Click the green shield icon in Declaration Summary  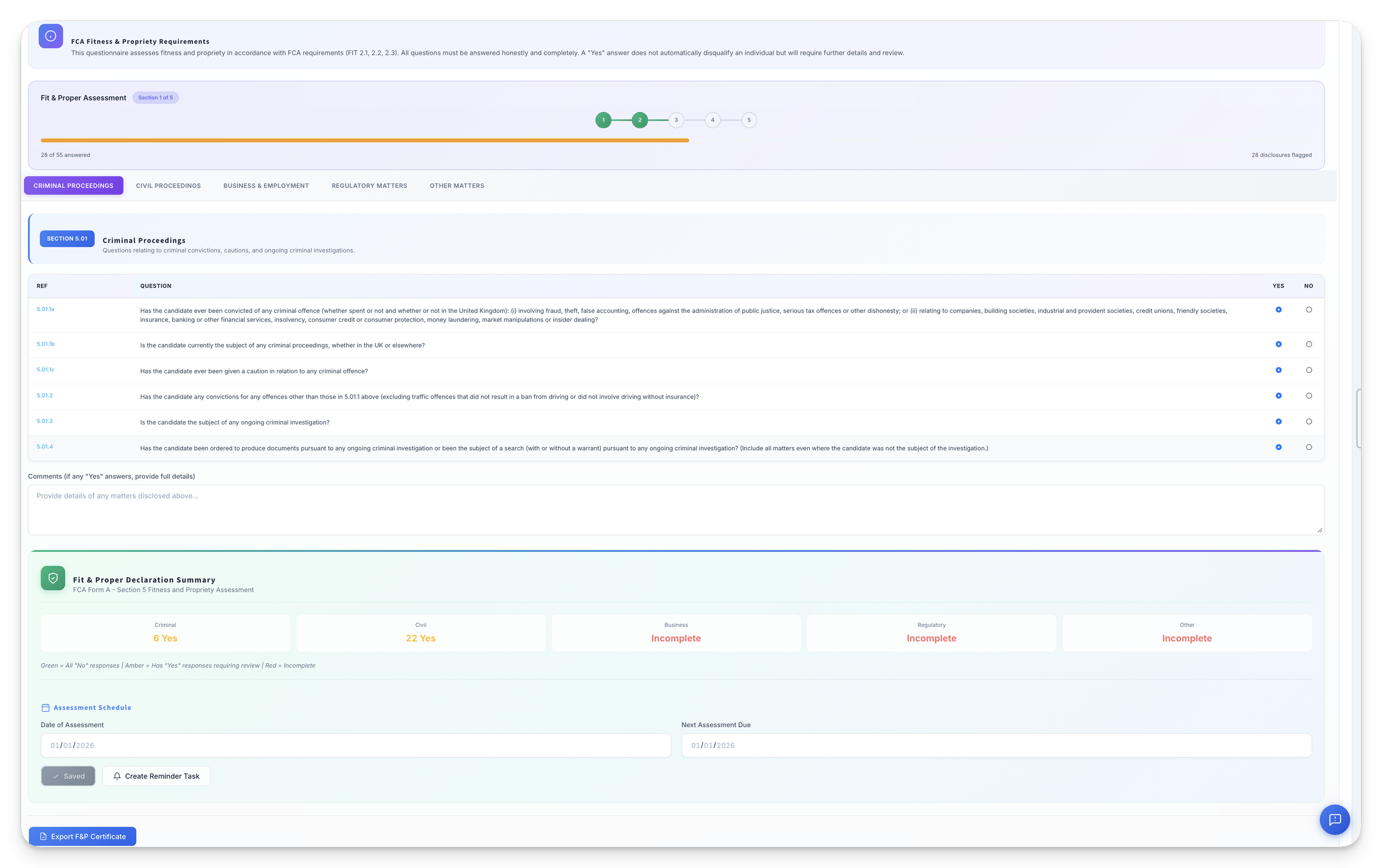click(53, 578)
